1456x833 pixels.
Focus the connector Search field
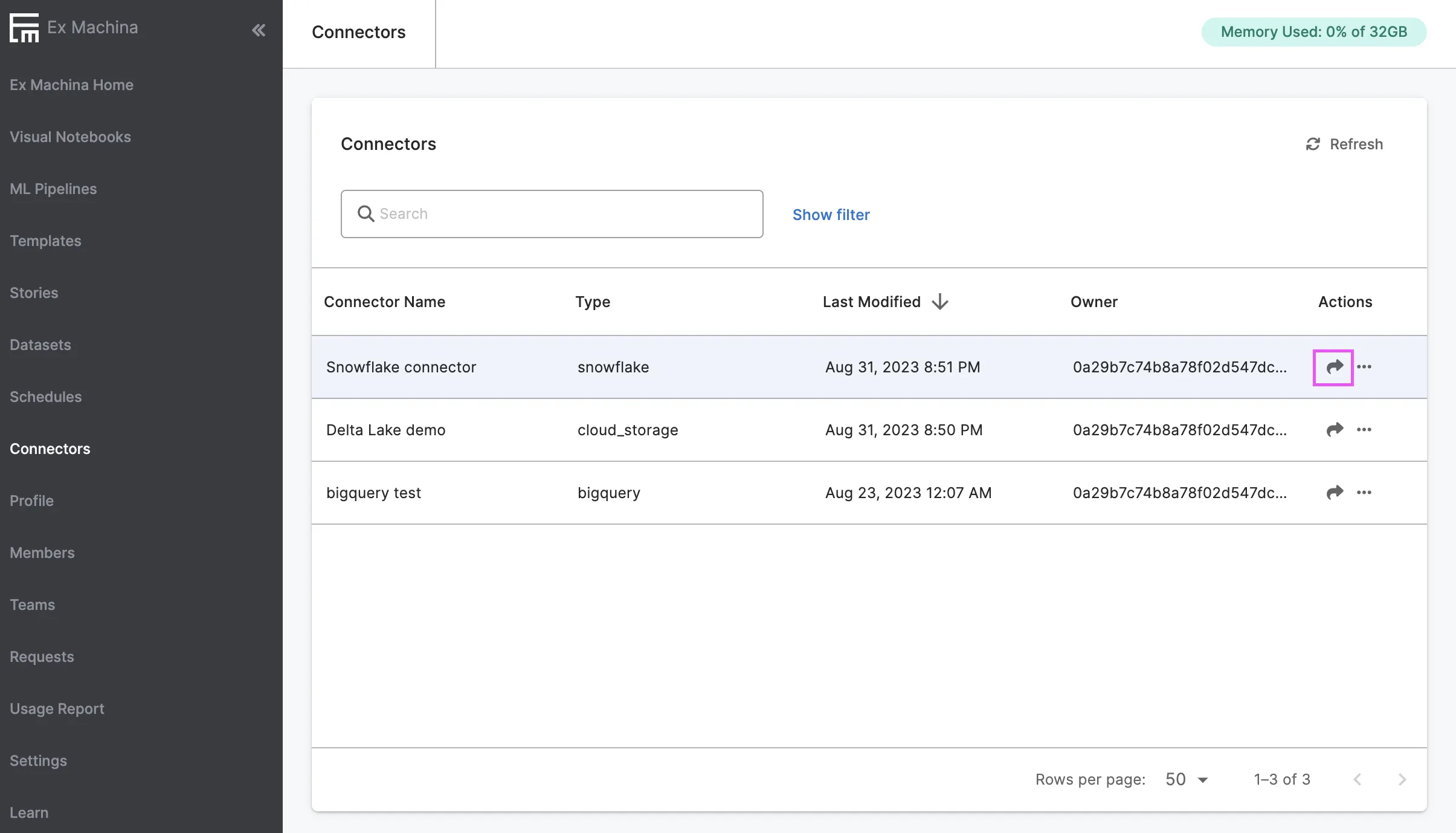(552, 214)
